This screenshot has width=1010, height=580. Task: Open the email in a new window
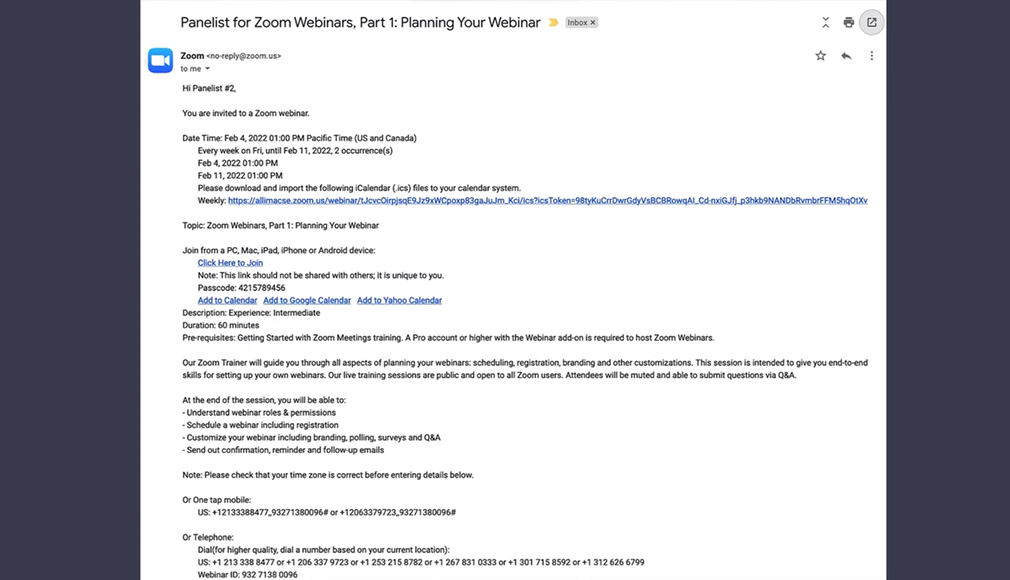tap(871, 22)
